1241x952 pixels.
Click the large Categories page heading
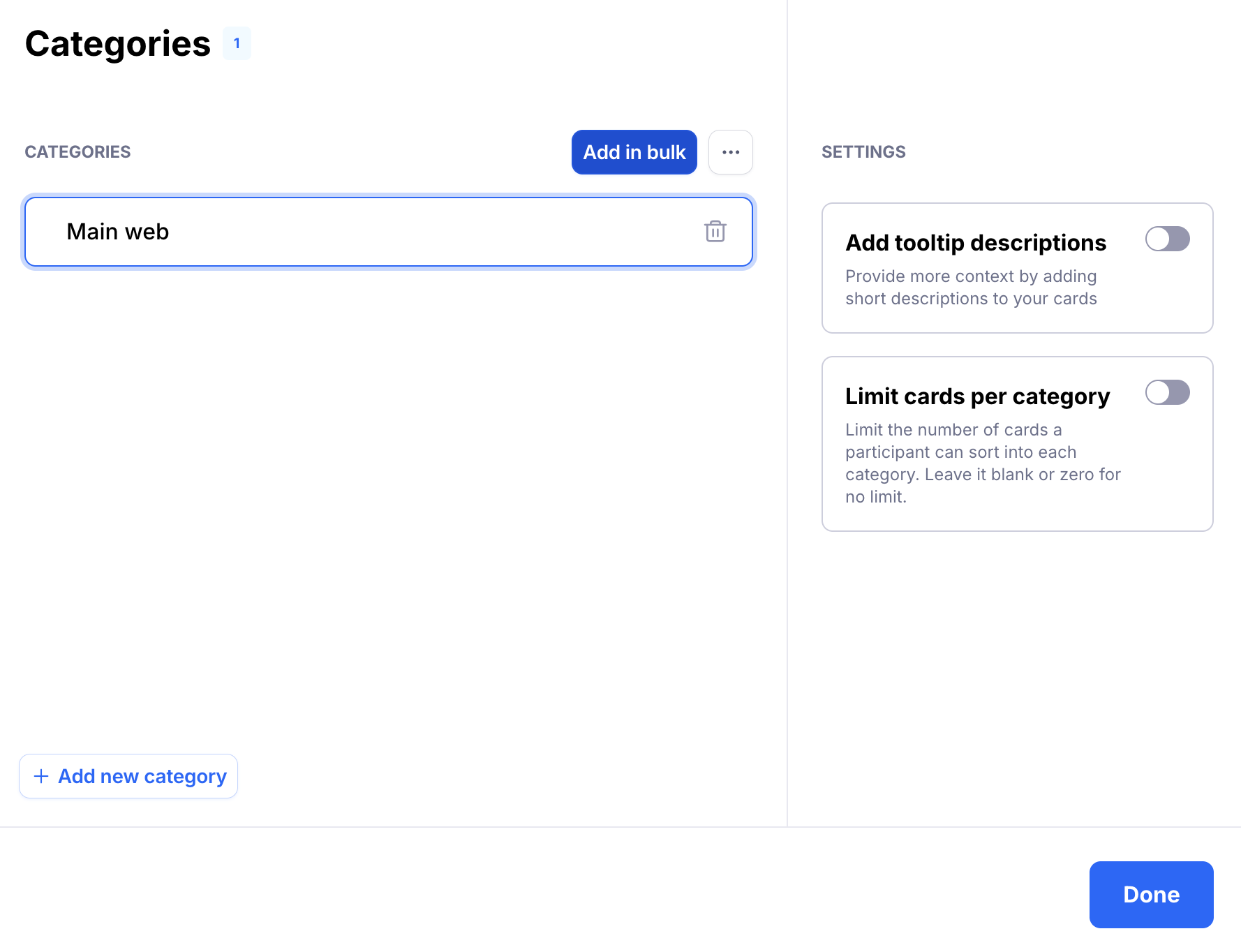point(117,43)
